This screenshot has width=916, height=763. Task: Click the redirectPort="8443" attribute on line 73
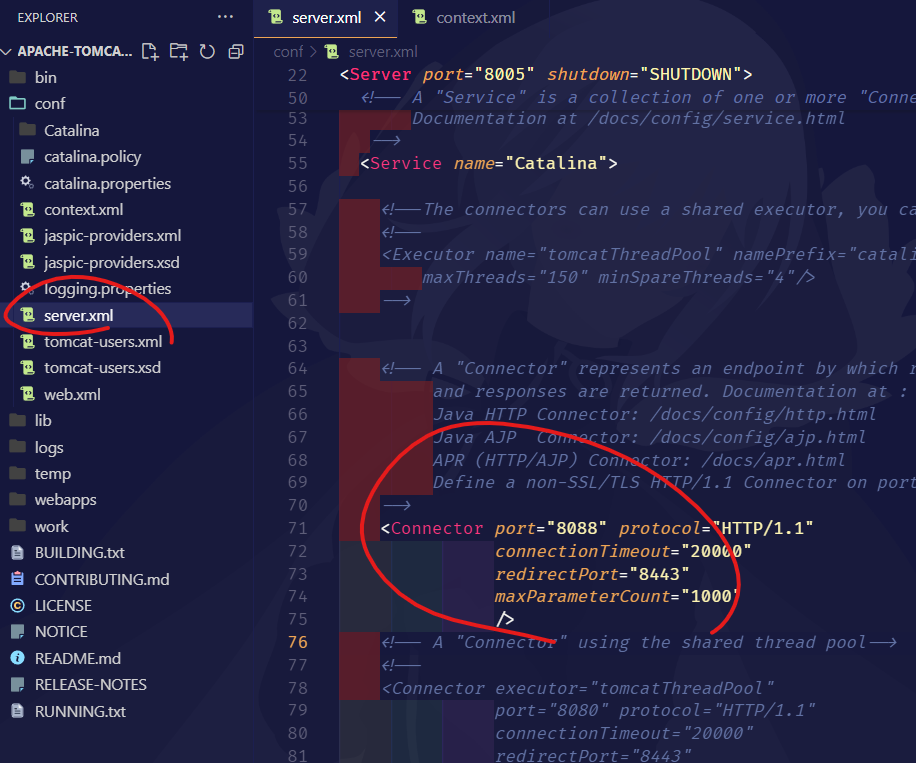(592, 574)
